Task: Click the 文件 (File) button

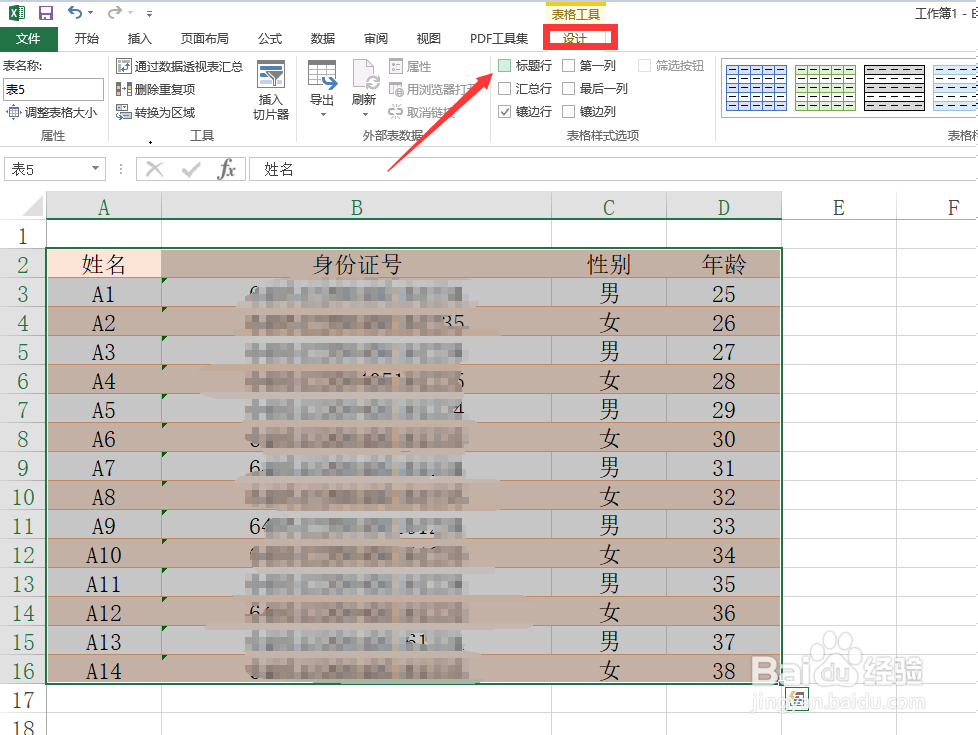Action: point(29,38)
